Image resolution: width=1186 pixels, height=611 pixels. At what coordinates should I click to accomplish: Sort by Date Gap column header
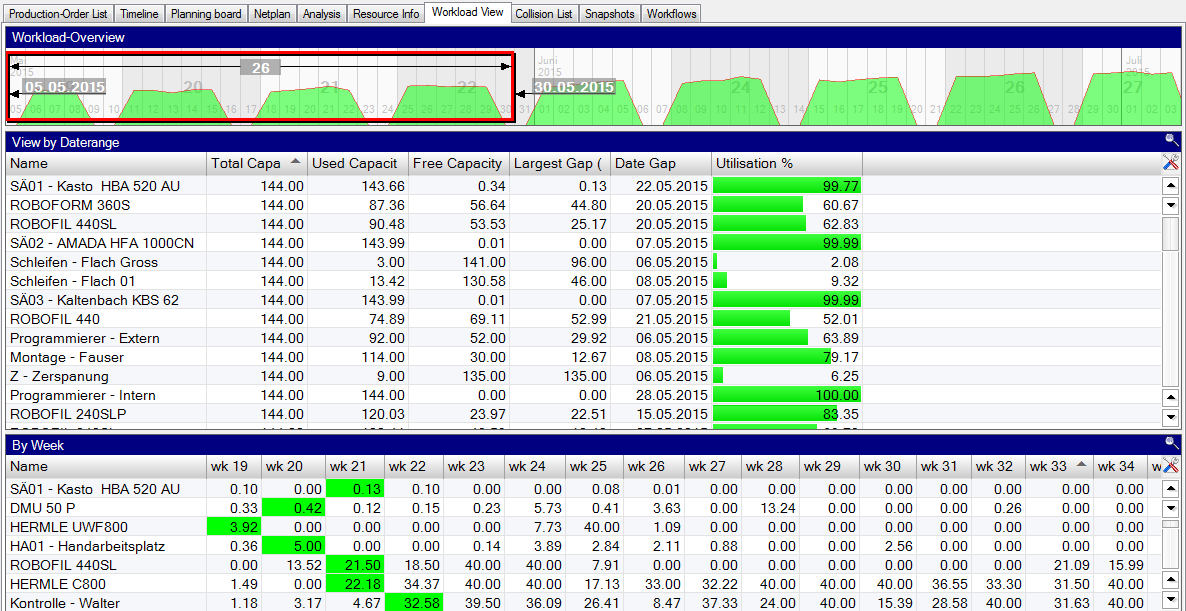(x=661, y=163)
